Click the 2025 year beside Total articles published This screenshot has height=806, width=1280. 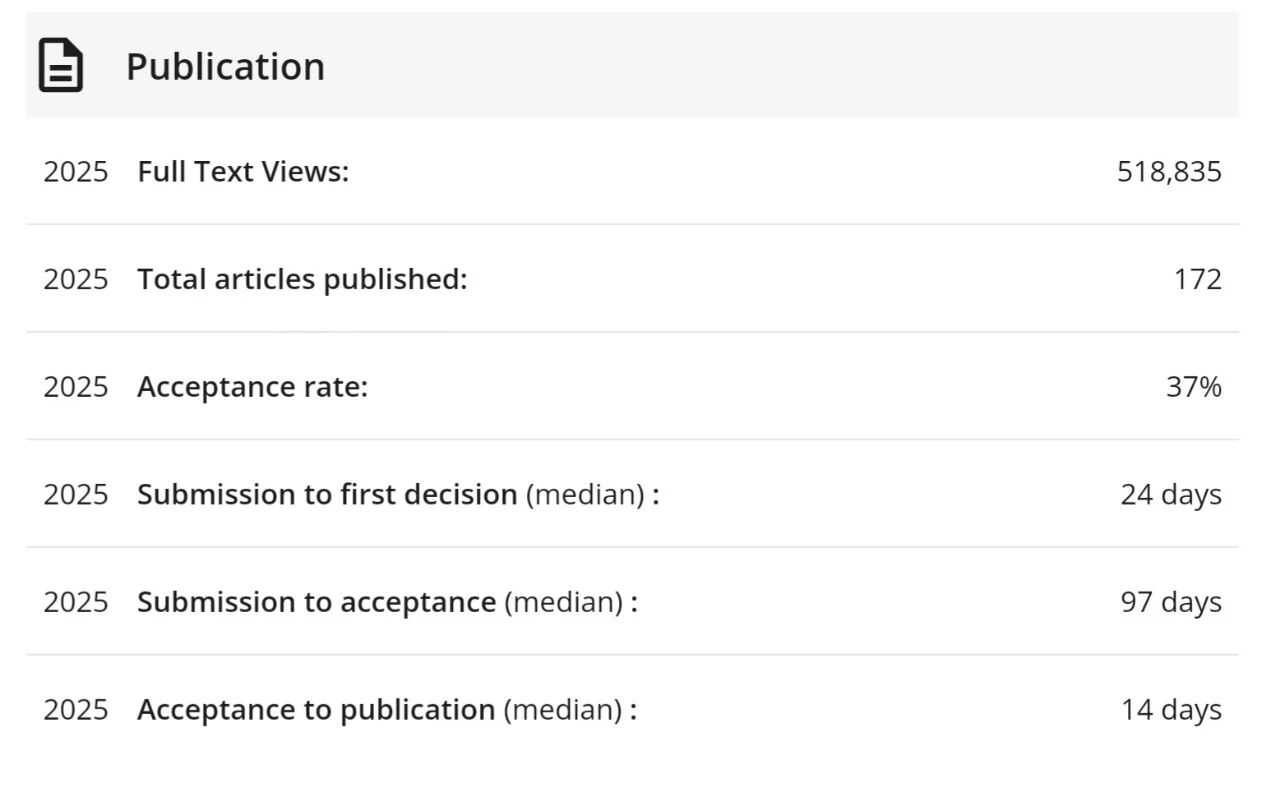point(75,279)
